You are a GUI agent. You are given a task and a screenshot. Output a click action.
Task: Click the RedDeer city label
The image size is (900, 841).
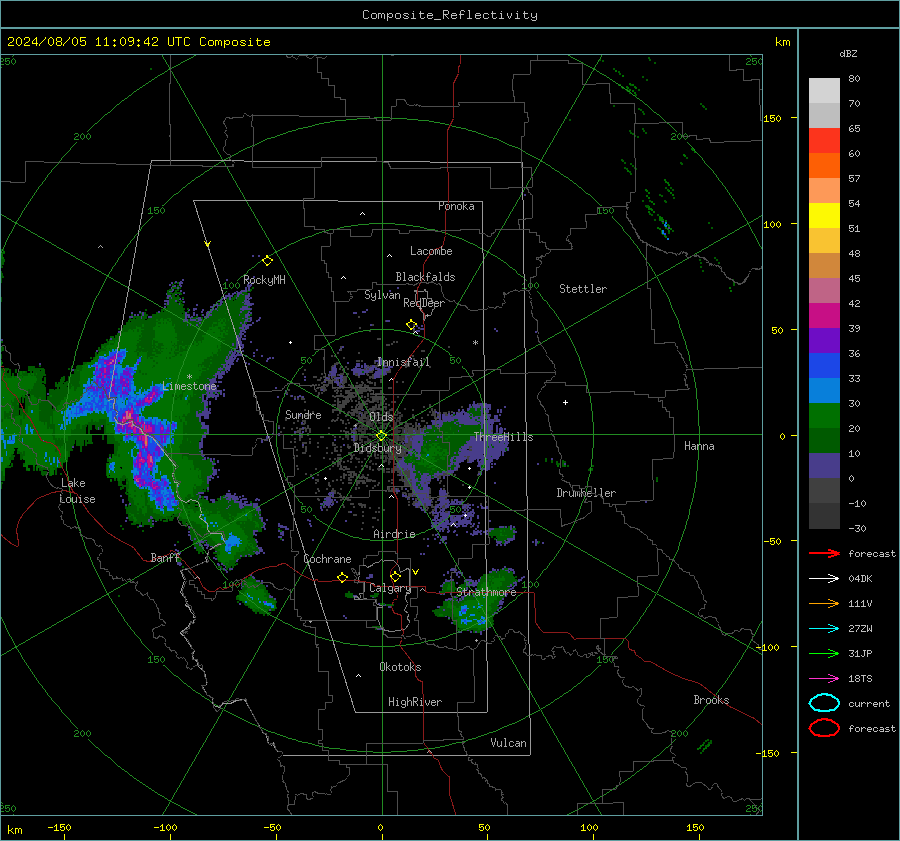coord(424,303)
